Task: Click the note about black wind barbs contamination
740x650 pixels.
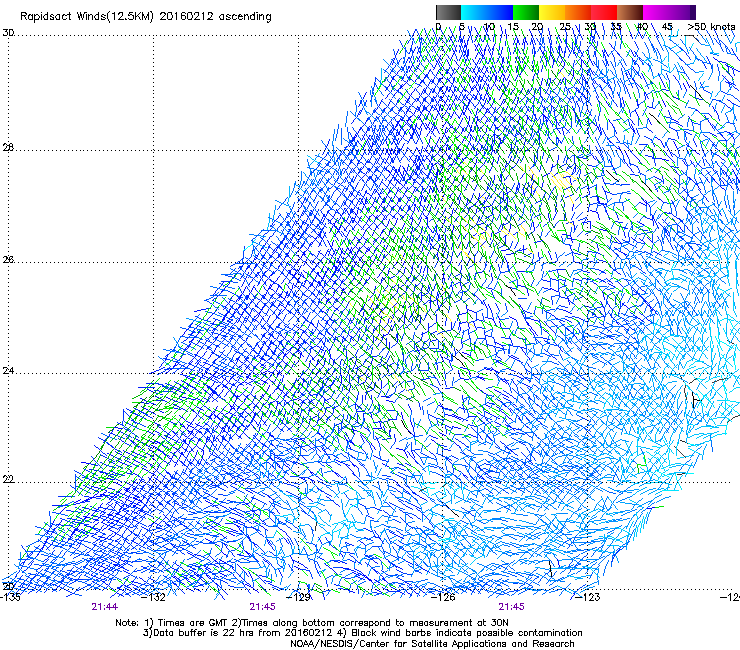Action: tap(461, 633)
